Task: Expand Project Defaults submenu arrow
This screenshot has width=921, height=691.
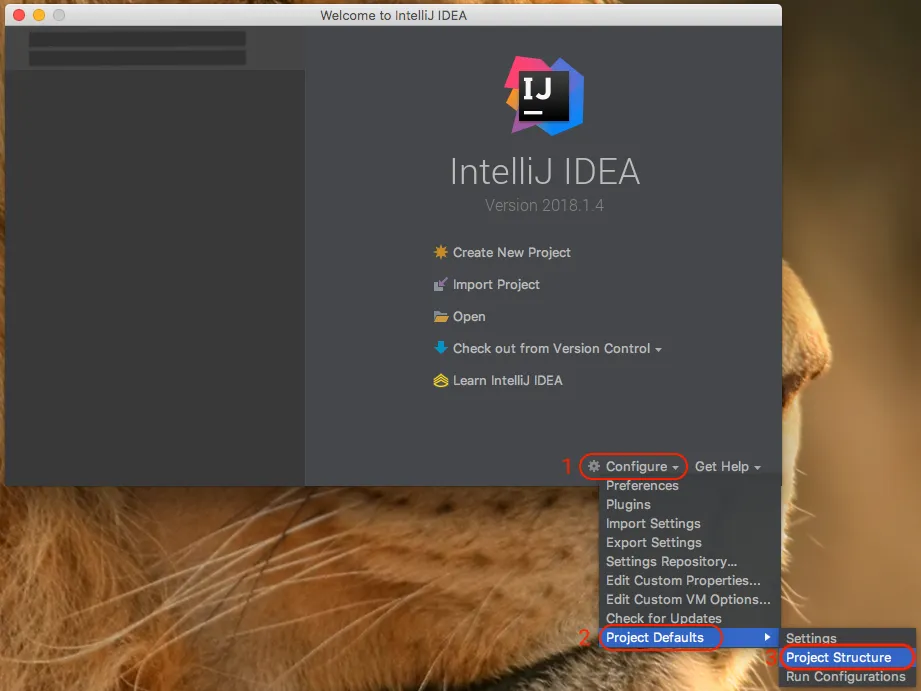Action: point(767,637)
